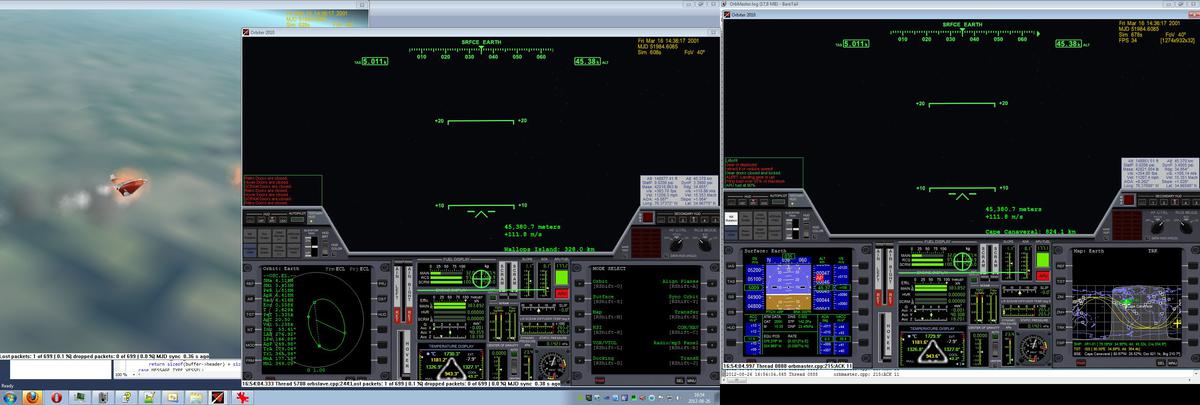This screenshot has height=405, width=1200.
Task: Toggle PWR button under left window's Mode Select MFD
Action: [x=599, y=380]
